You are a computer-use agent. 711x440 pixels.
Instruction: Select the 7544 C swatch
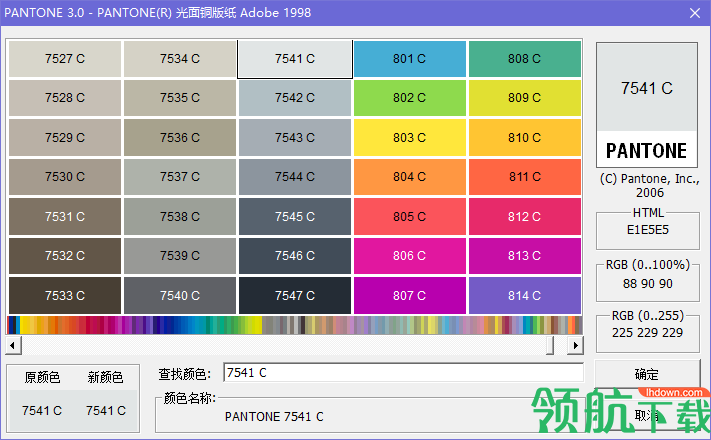click(x=295, y=177)
